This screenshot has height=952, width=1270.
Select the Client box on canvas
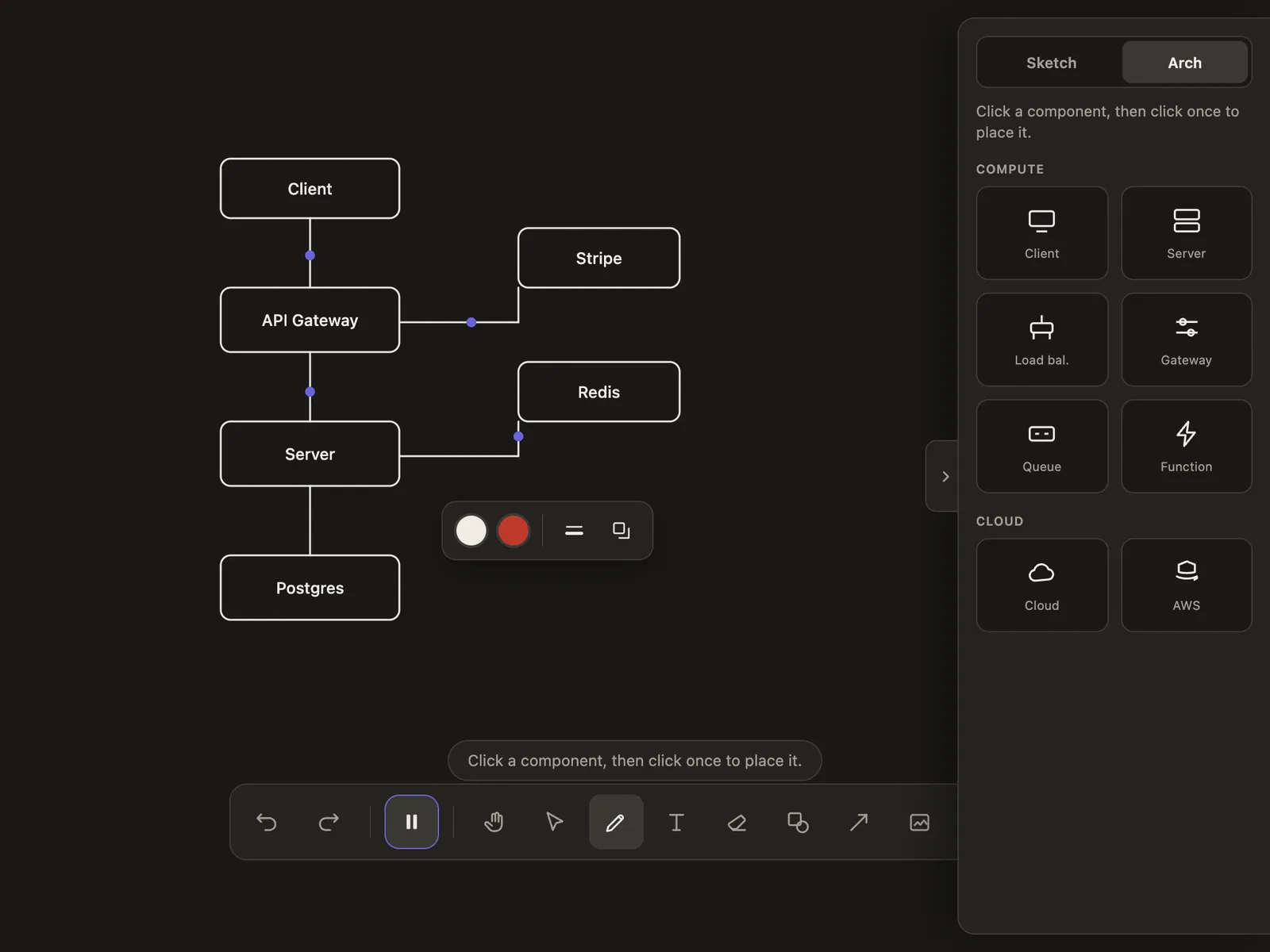click(x=310, y=189)
